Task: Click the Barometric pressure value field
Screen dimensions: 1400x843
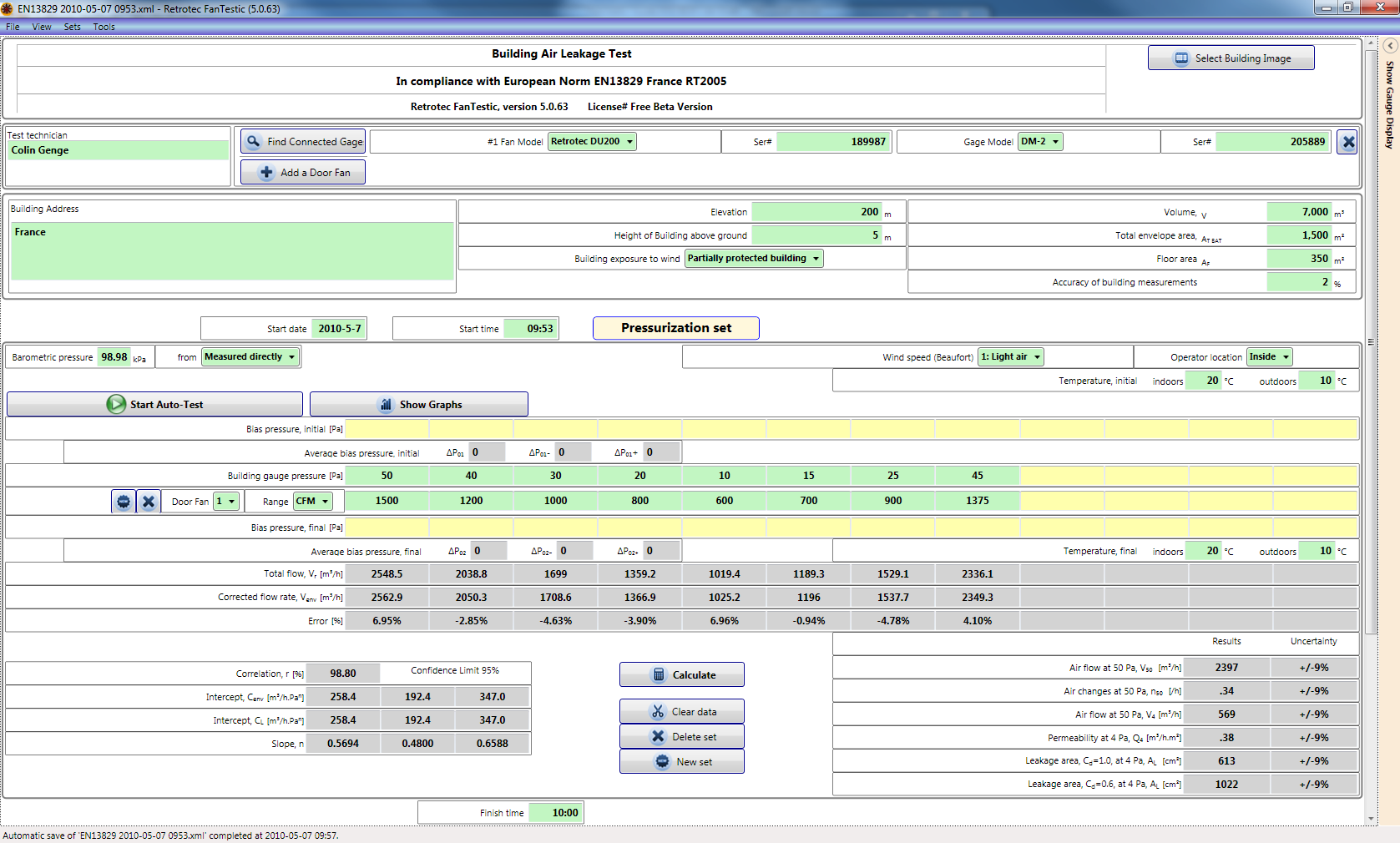Action: coord(114,357)
